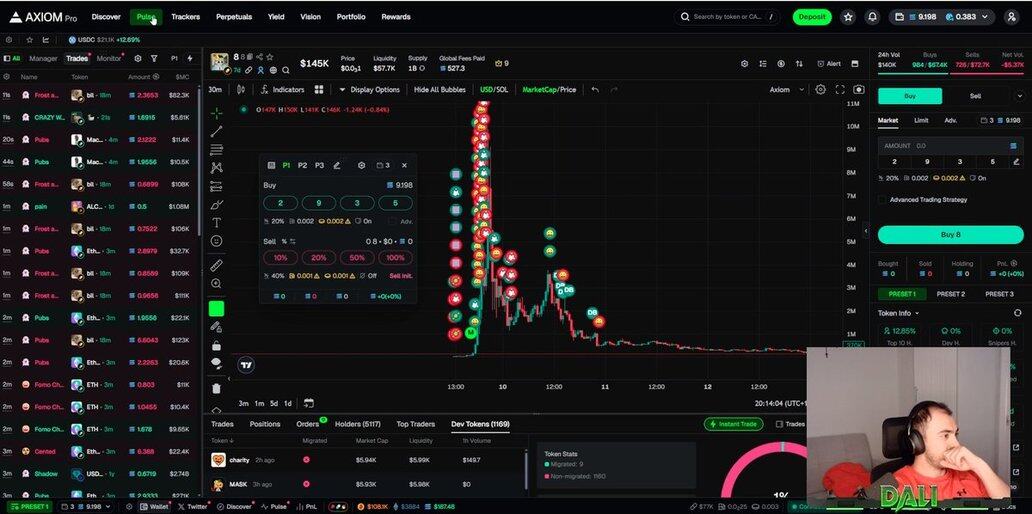Viewport: 1032px width, 514px height.
Task: Select the ruler measure tool
Action: click(216, 265)
